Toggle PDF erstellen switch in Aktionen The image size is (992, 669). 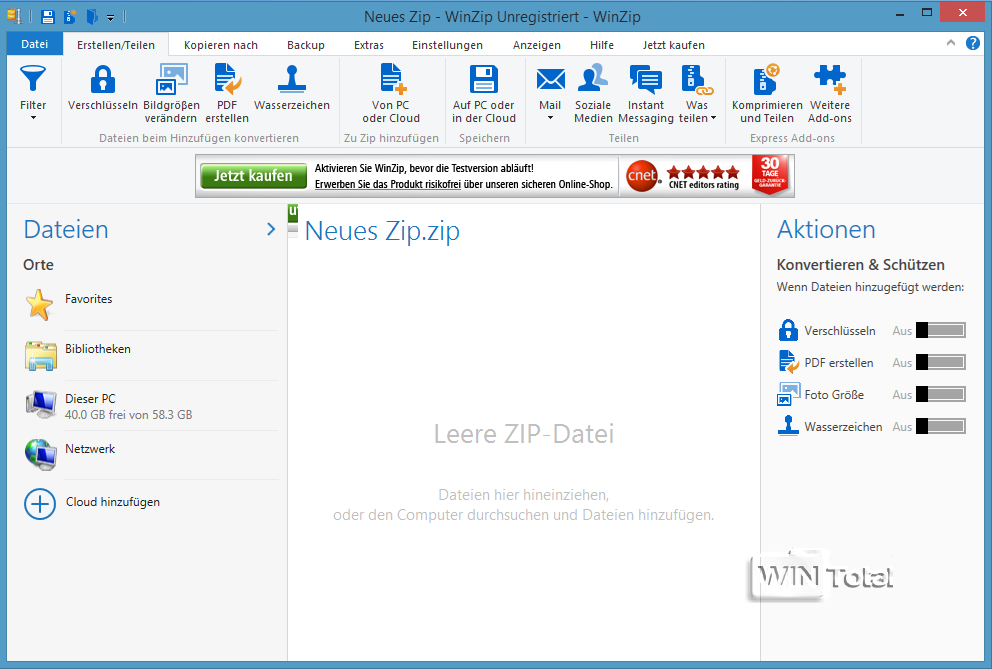pyautogui.click(x=941, y=362)
